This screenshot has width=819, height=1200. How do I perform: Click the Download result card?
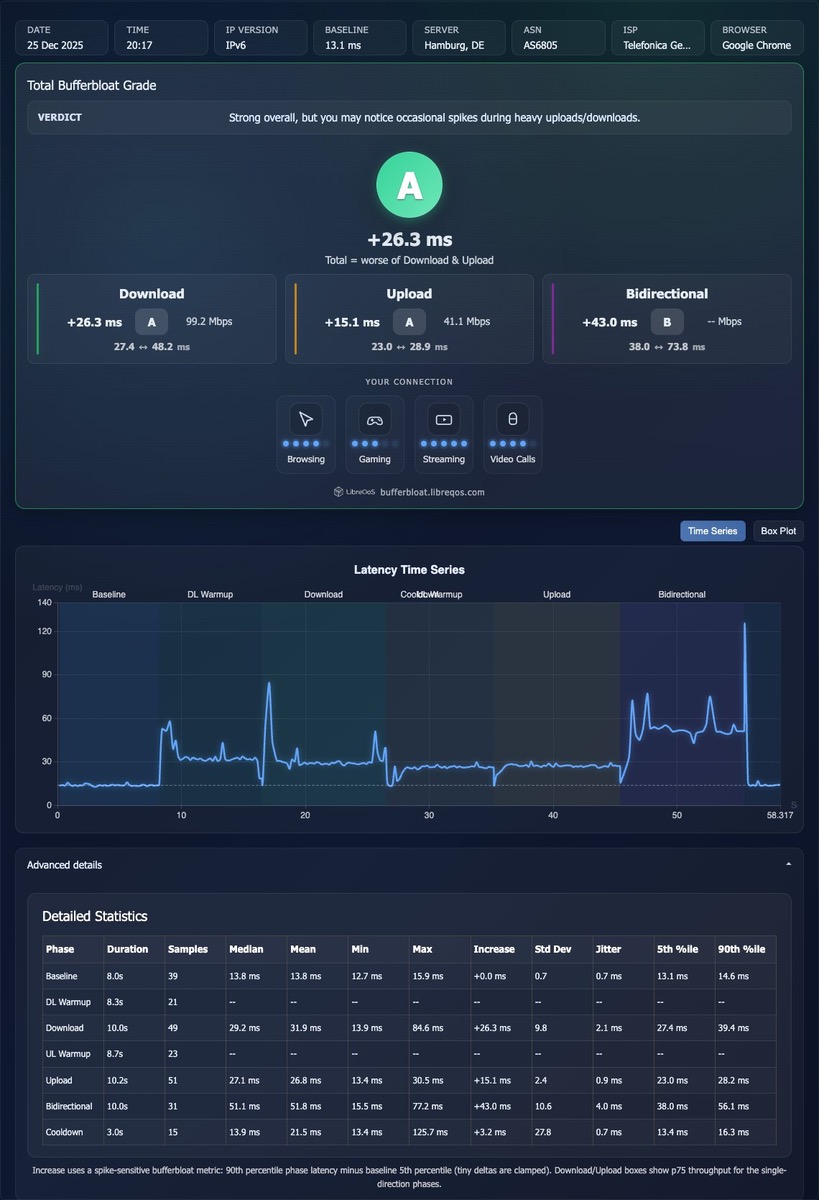(152, 319)
